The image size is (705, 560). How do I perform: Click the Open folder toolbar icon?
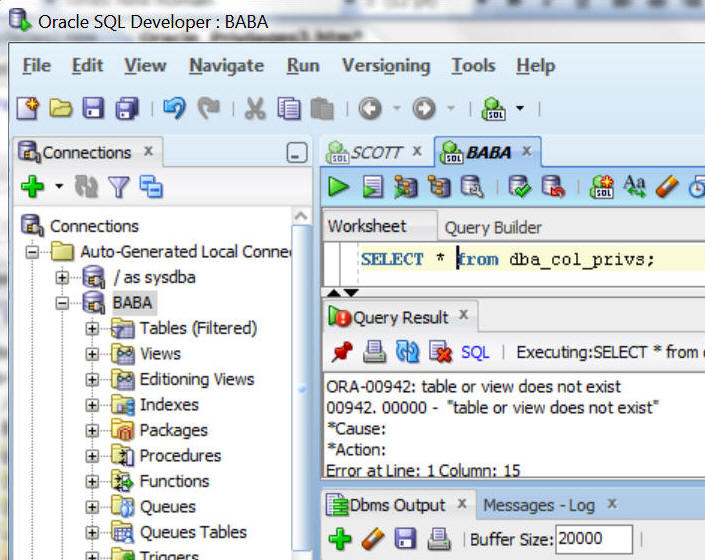(x=61, y=108)
